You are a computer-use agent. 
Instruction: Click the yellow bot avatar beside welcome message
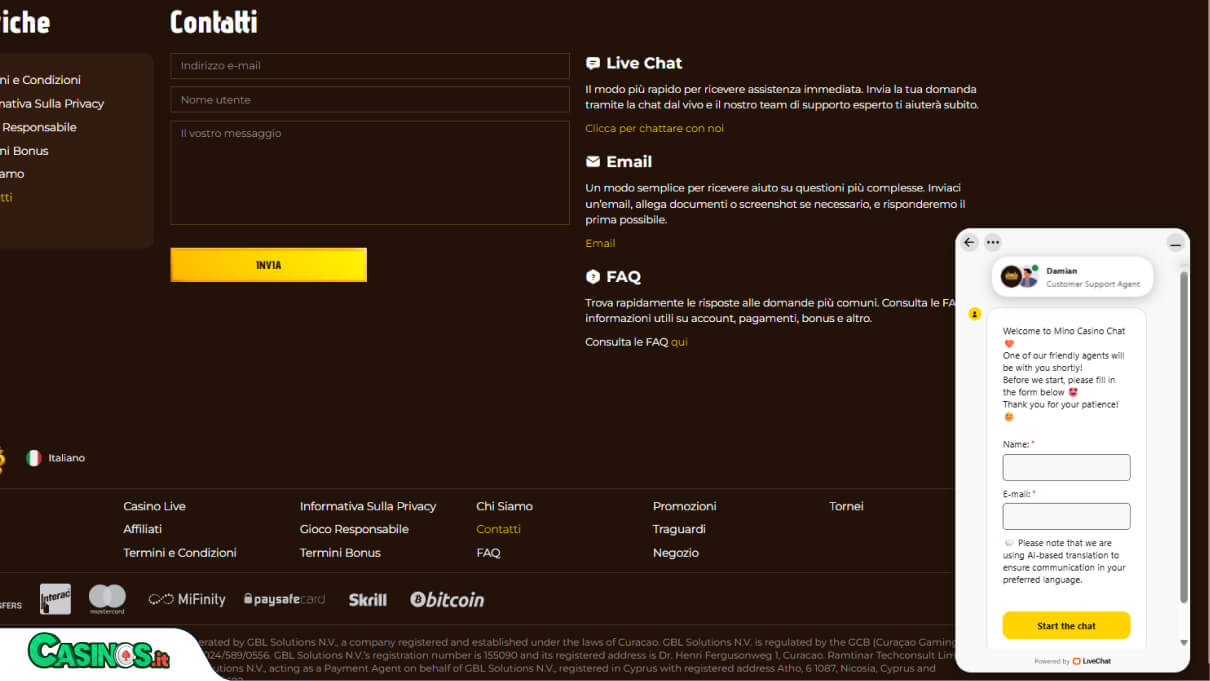[975, 314]
